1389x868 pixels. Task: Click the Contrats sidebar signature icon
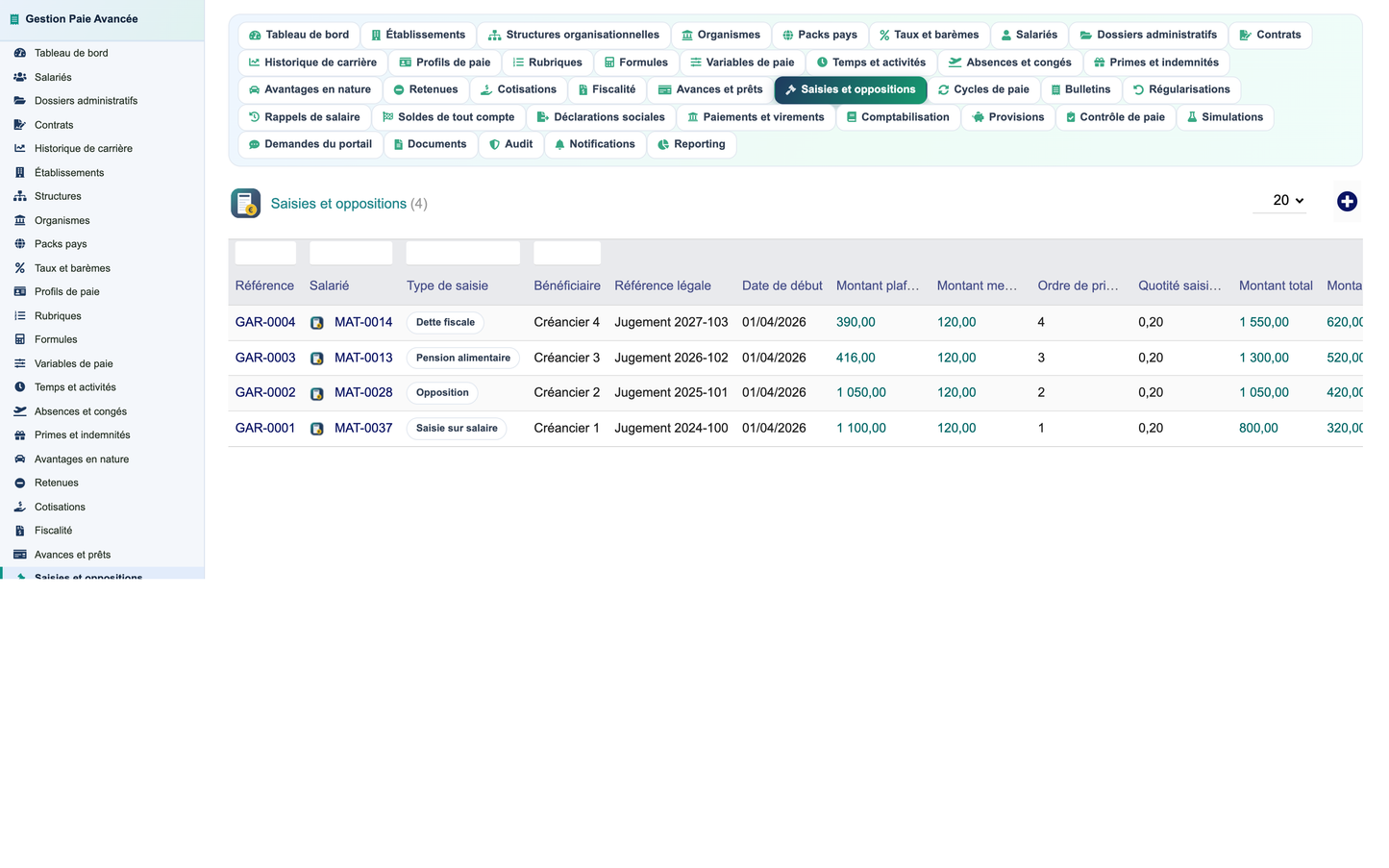coord(19,124)
